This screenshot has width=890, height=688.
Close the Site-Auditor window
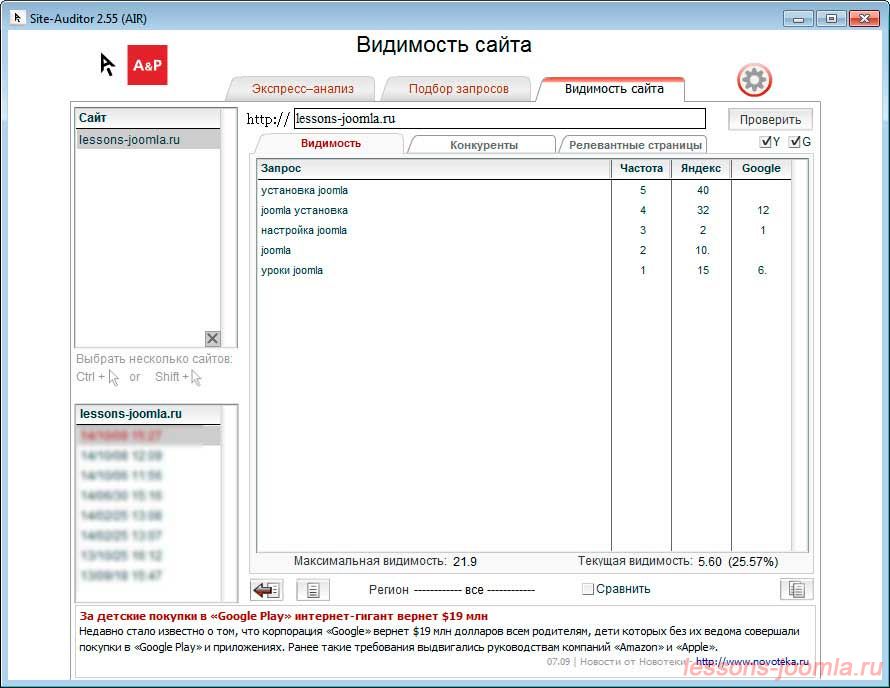click(x=864, y=19)
